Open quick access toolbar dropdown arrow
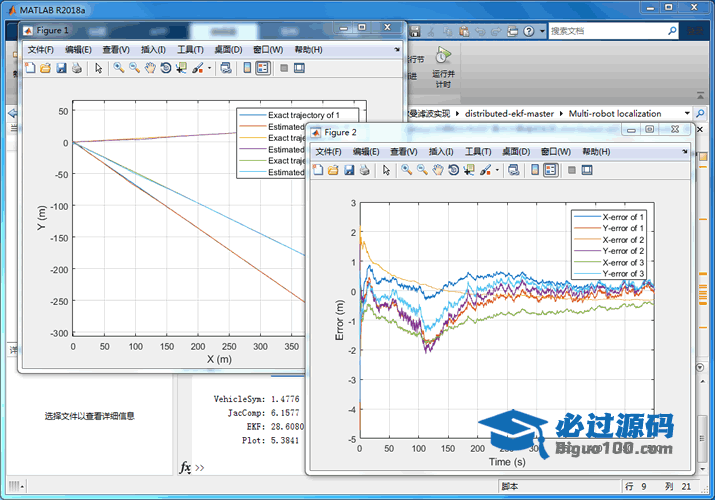This screenshot has width=715, height=500. pyautogui.click(x=542, y=31)
